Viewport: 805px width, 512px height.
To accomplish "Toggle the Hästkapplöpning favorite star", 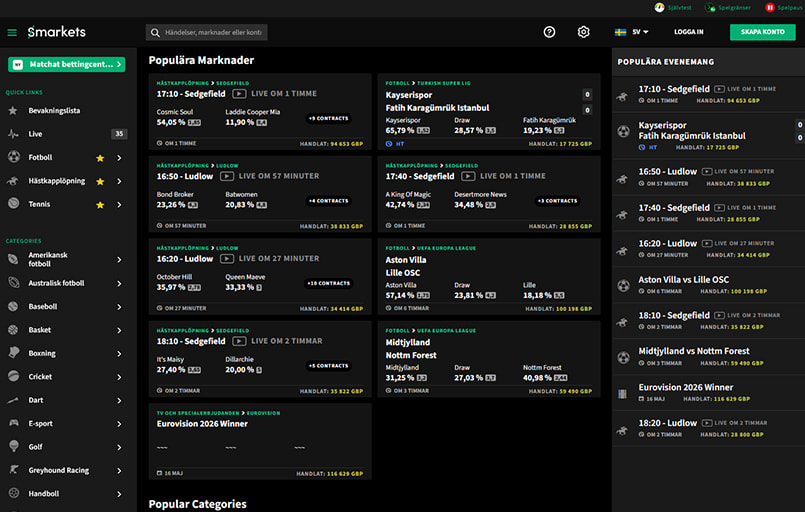I will (100, 181).
